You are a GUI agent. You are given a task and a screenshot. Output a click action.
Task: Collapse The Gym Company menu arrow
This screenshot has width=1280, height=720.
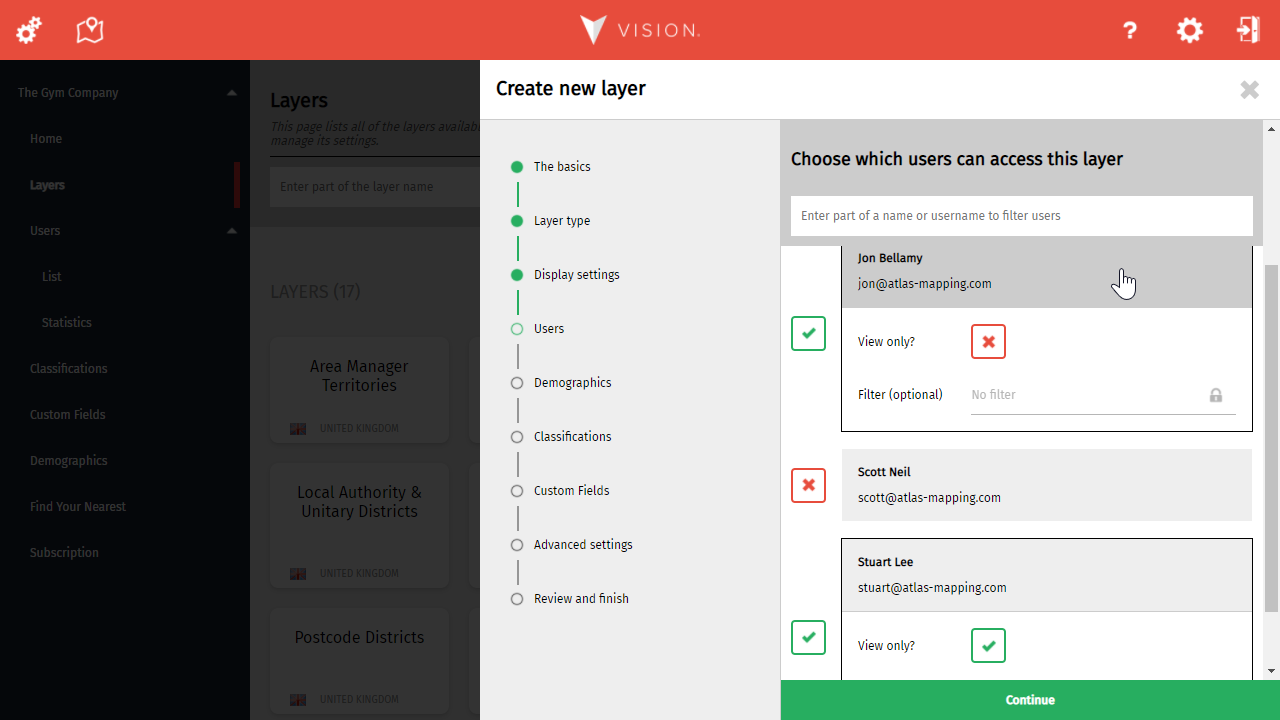232,93
